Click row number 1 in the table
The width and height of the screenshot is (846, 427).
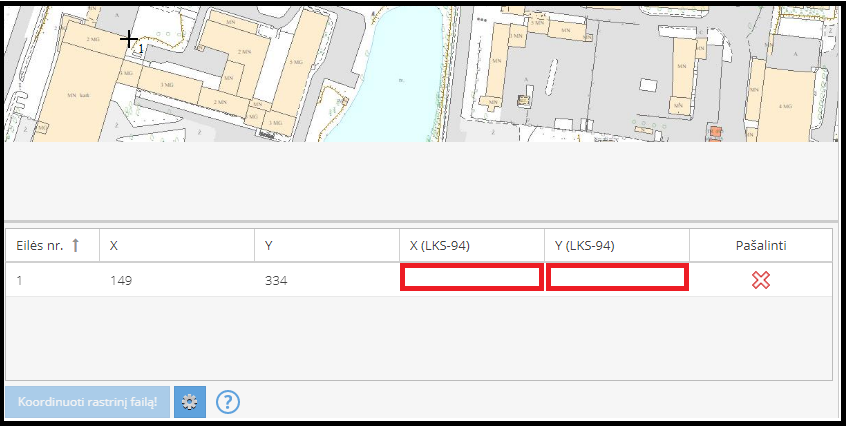click(20, 281)
